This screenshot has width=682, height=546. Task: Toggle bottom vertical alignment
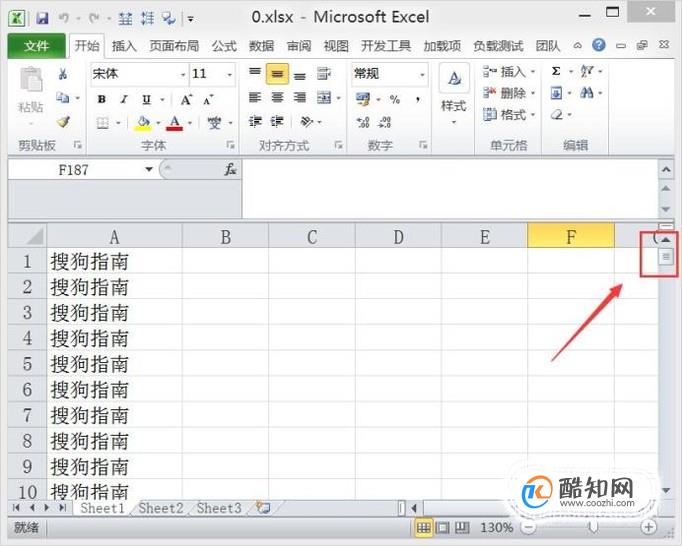coord(300,76)
